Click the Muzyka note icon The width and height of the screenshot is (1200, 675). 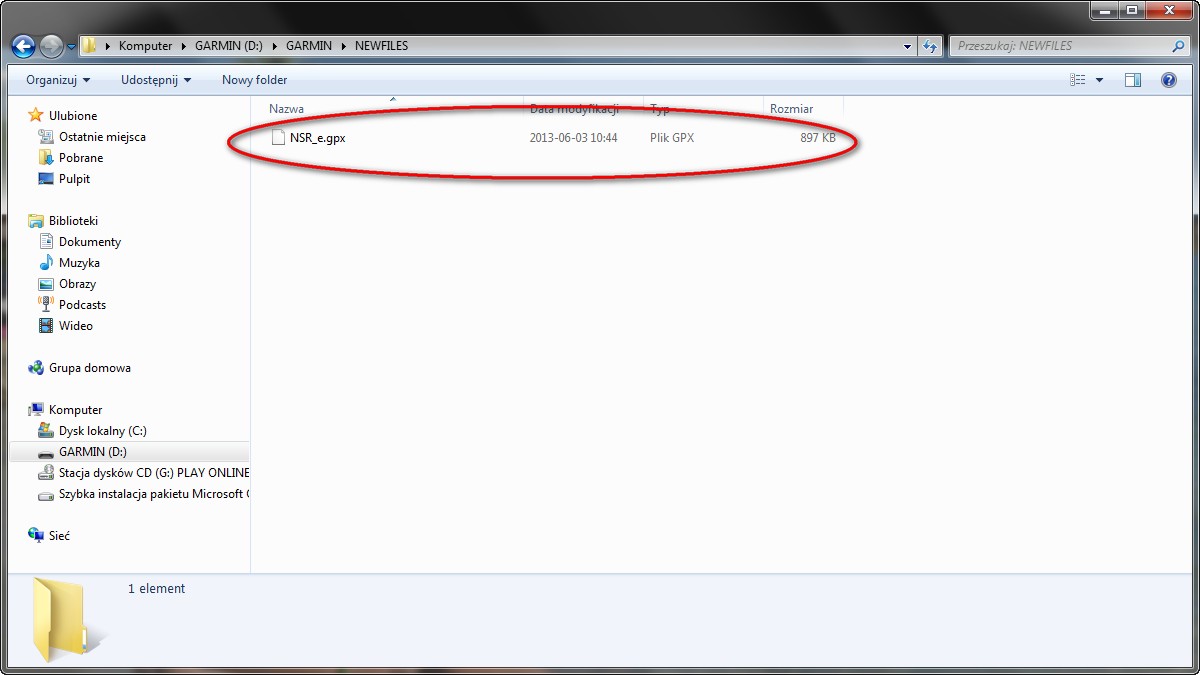45,263
